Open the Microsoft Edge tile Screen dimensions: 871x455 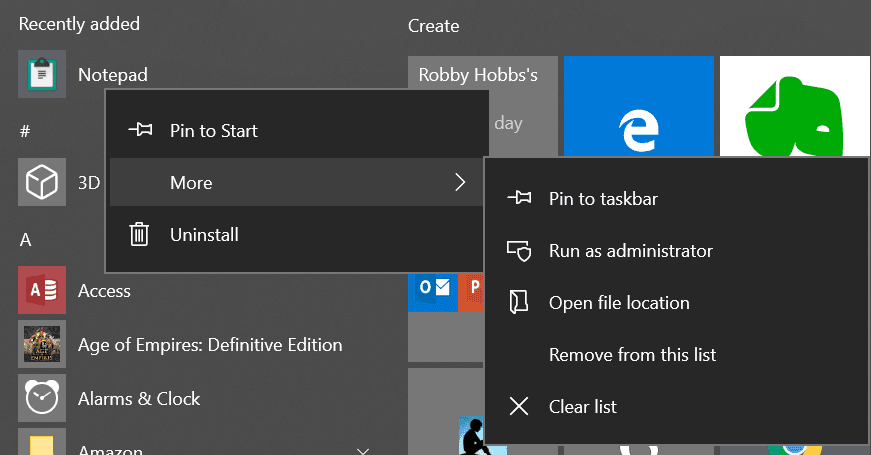(x=639, y=106)
